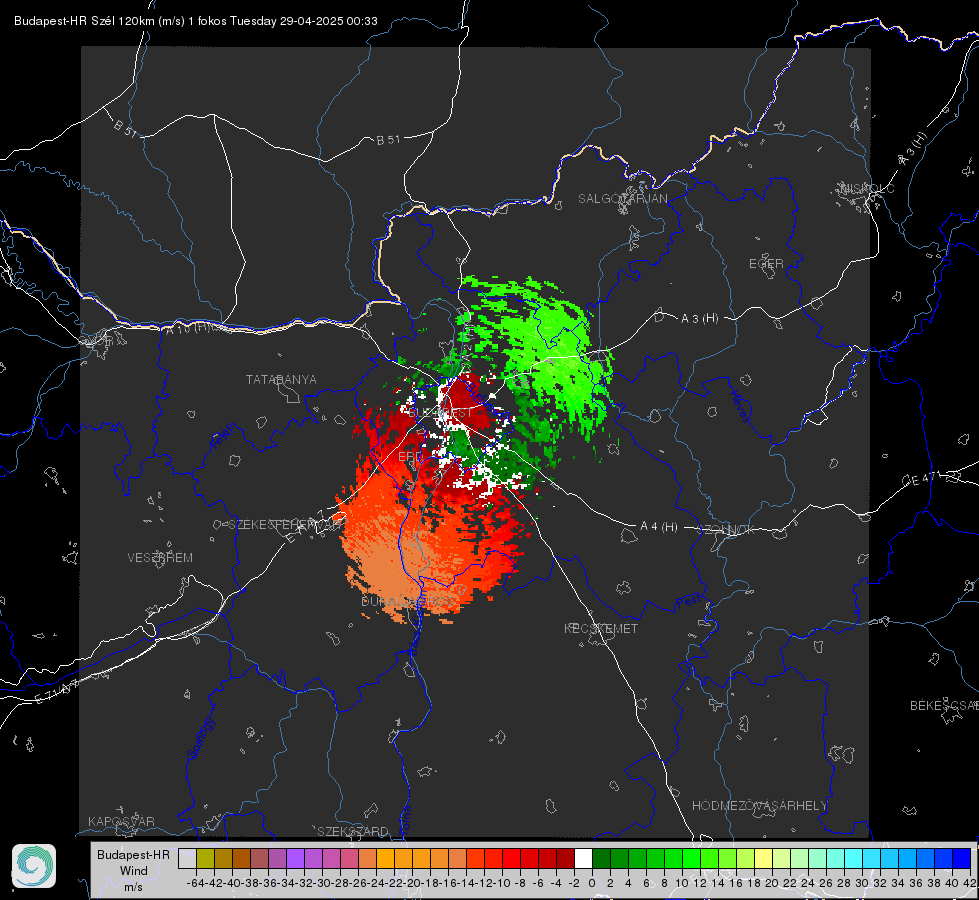Click the 'VESZPRÉM' city label
The height and width of the screenshot is (900, 979).
[160, 557]
